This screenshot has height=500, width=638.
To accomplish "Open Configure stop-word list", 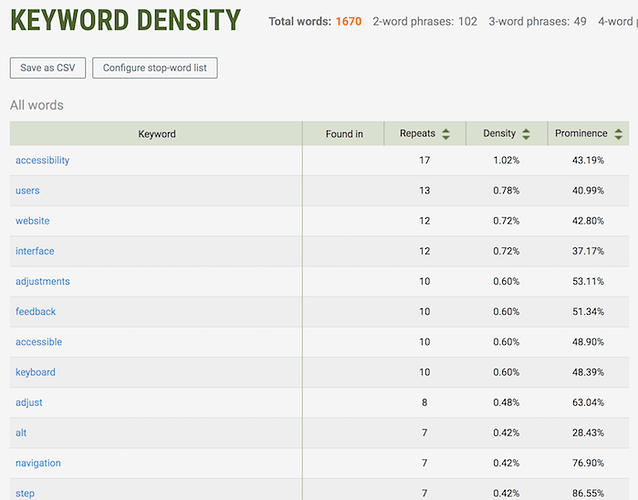I will tap(155, 68).
